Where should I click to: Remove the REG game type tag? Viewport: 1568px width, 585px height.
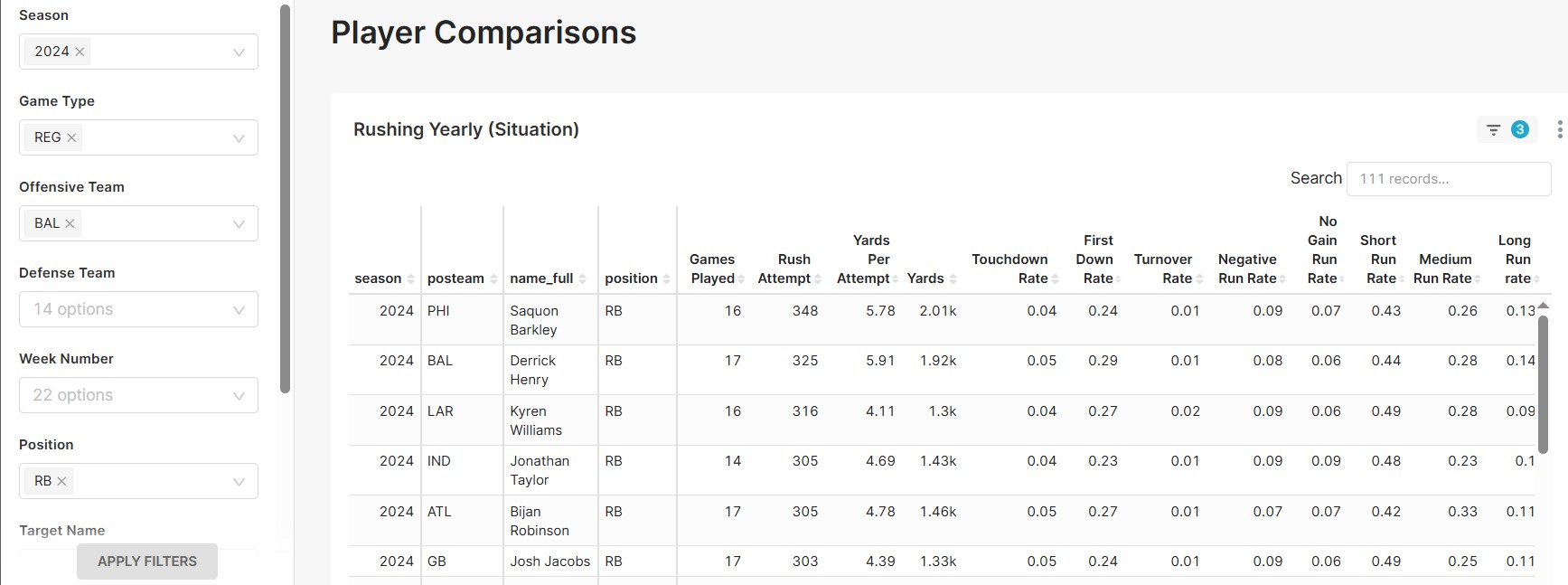point(71,137)
